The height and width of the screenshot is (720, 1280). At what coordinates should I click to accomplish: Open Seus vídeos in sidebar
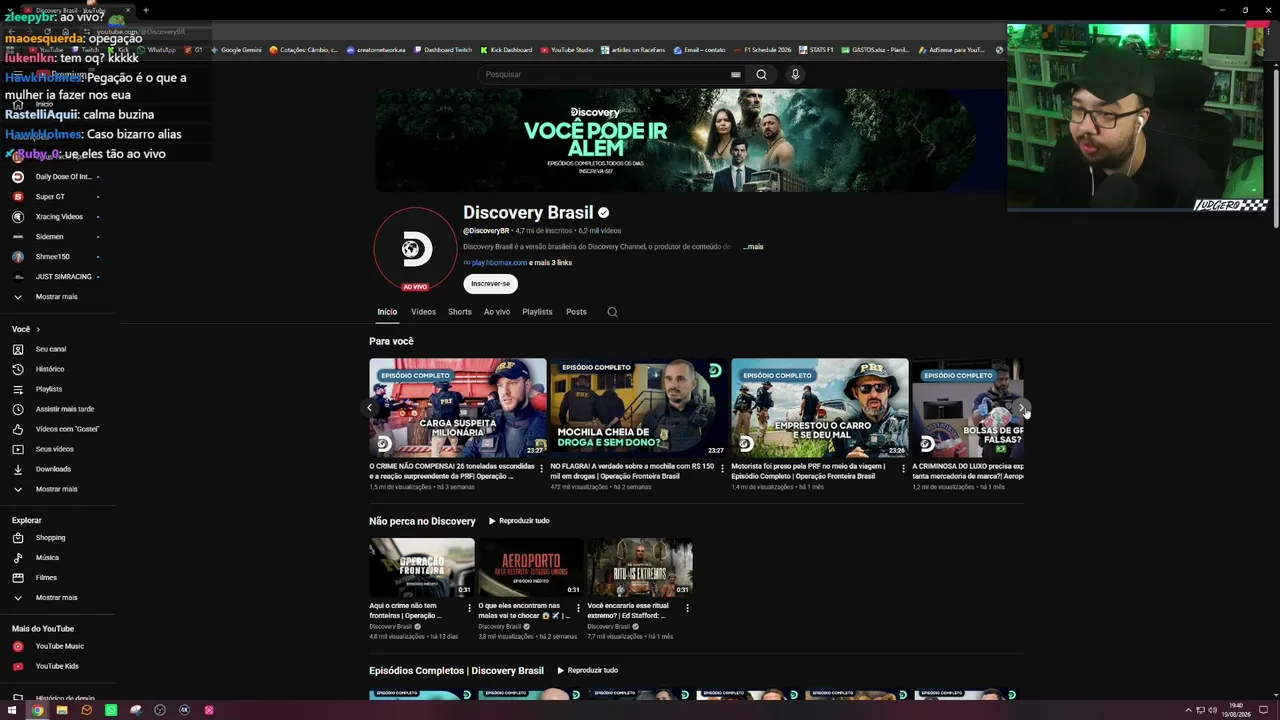[x=55, y=449]
